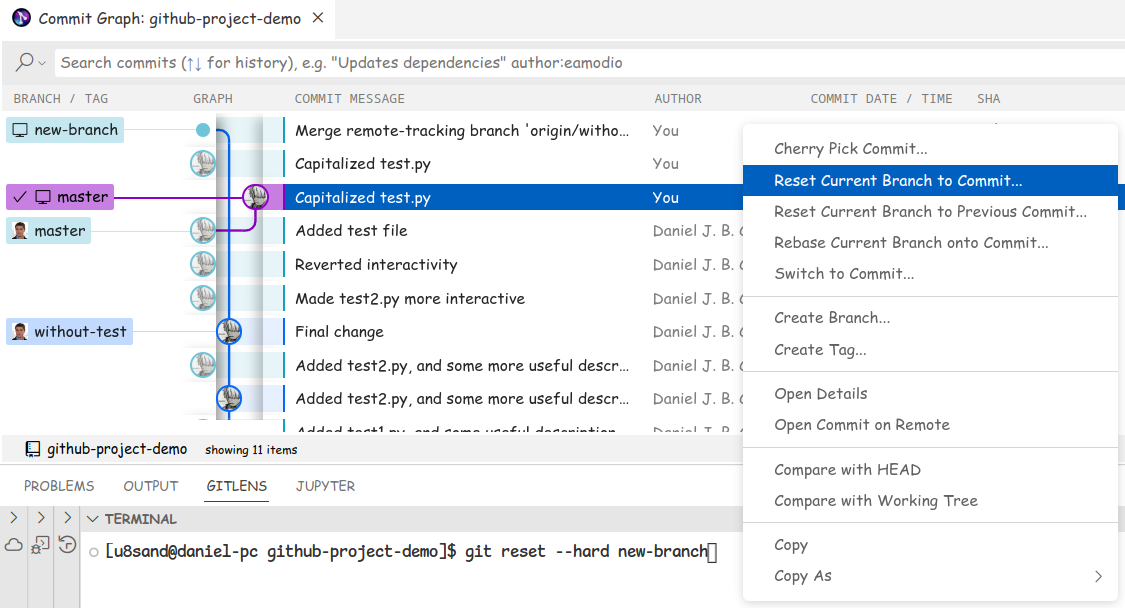
Task: Collapse the TERMINAL section
Action: point(92,519)
